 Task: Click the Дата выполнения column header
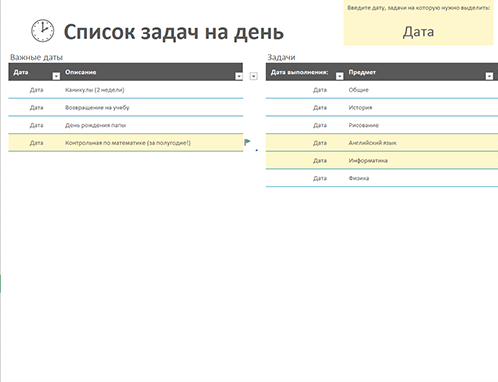click(x=299, y=72)
